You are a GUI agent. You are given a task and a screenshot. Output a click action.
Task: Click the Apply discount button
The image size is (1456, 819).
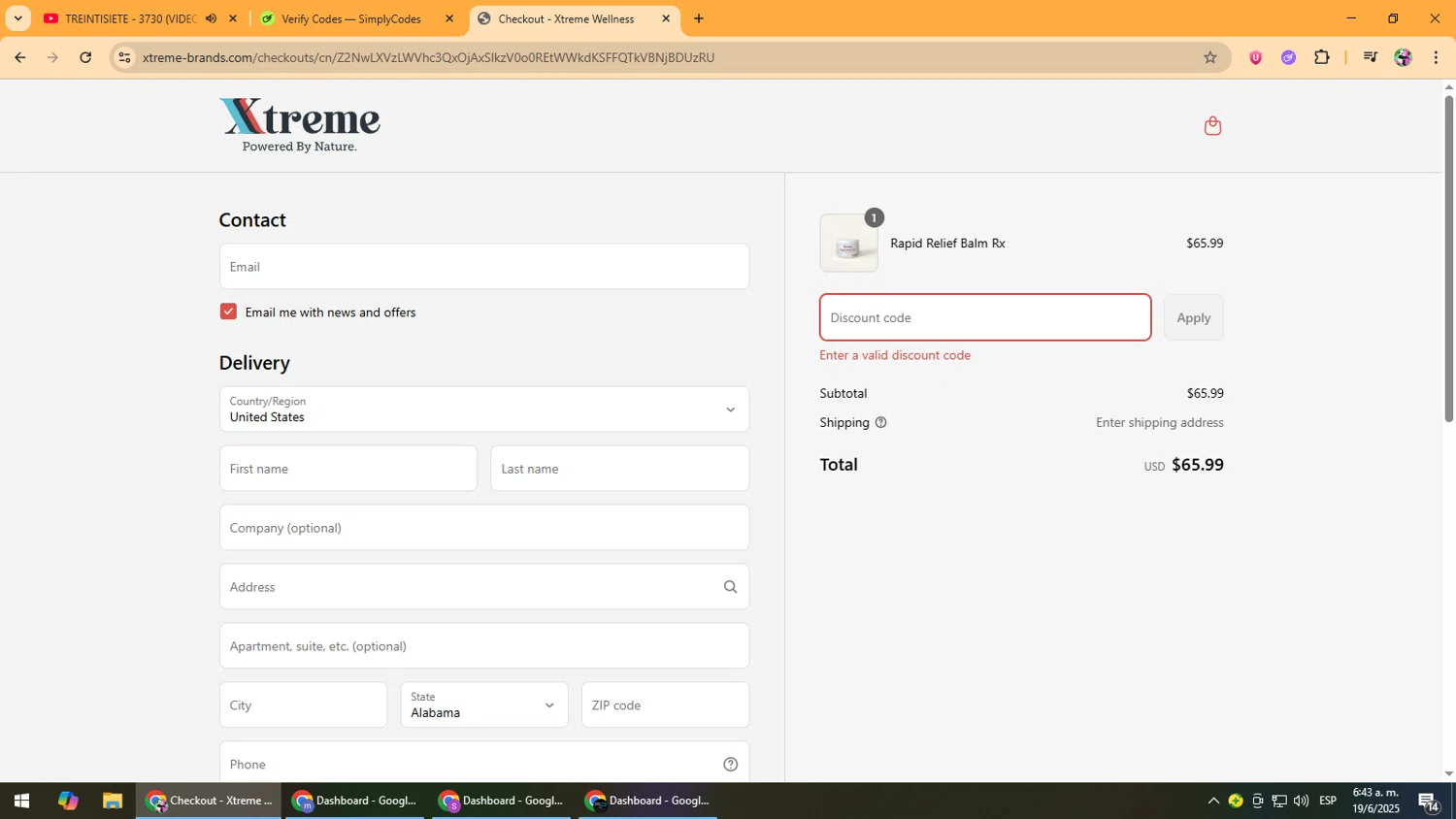1193,317
